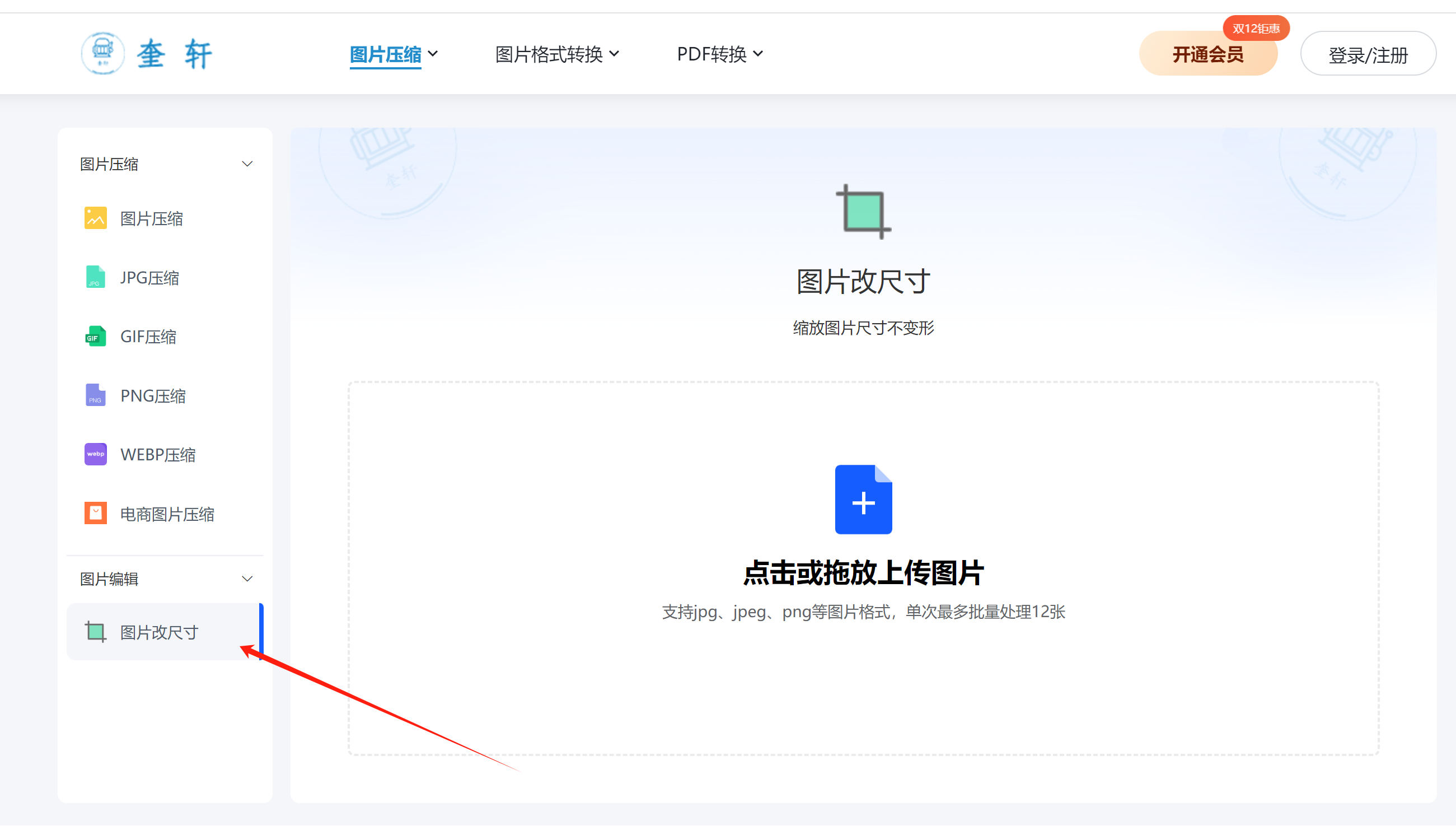This screenshot has width=1456, height=835.
Task: Click the 缩放图片尺寸不变形 subtitle text
Action: (863, 328)
